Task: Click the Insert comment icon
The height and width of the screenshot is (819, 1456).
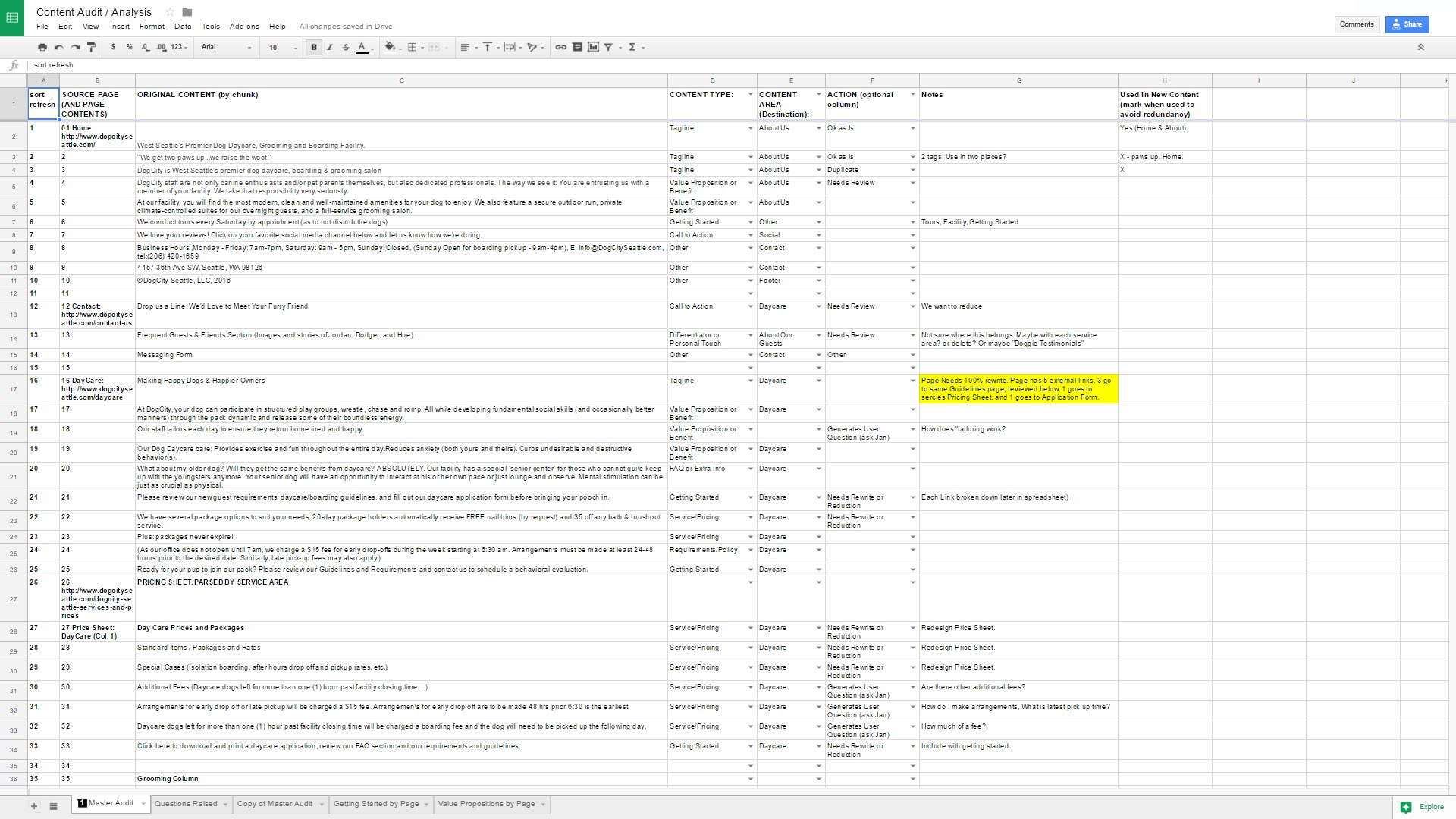Action: click(x=577, y=47)
